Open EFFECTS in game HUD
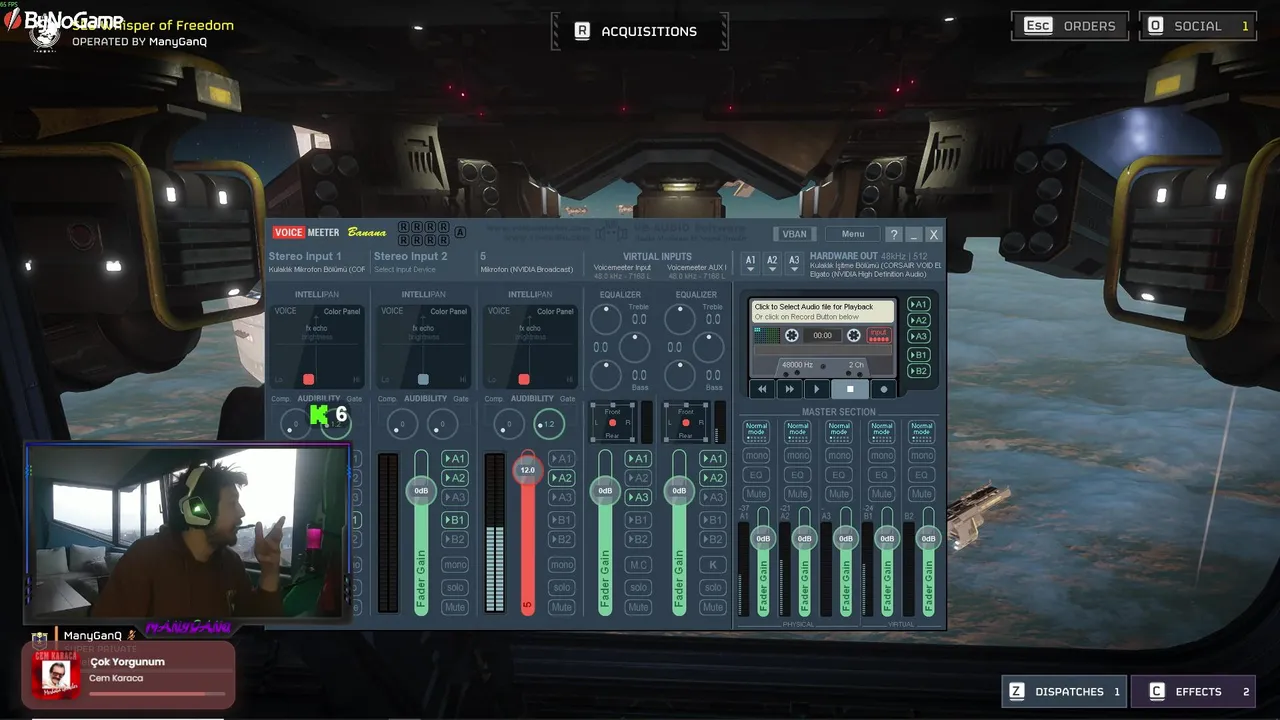Viewport: 1280px width, 720px height. tap(1194, 691)
